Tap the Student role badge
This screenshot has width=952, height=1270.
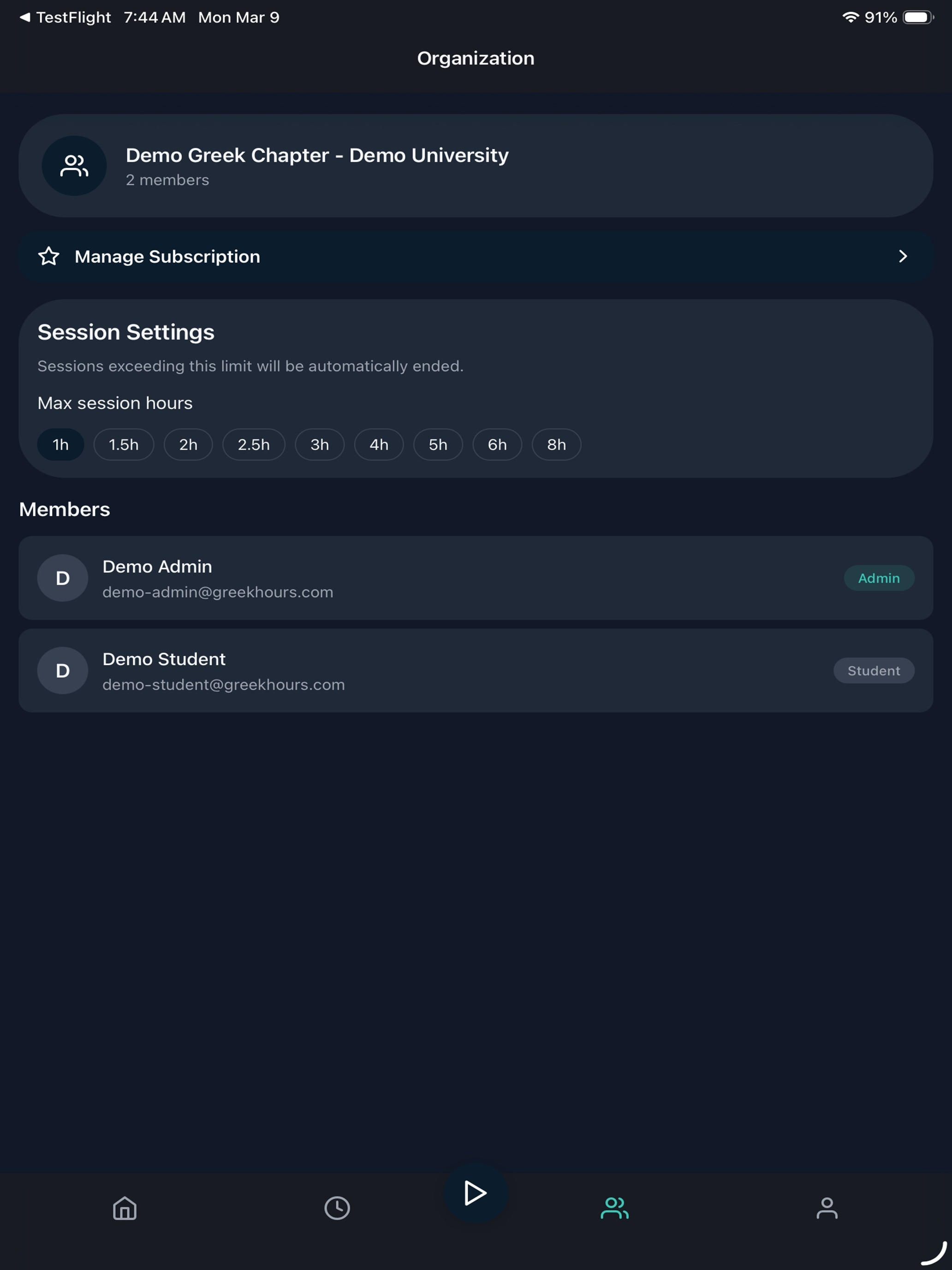click(x=874, y=671)
